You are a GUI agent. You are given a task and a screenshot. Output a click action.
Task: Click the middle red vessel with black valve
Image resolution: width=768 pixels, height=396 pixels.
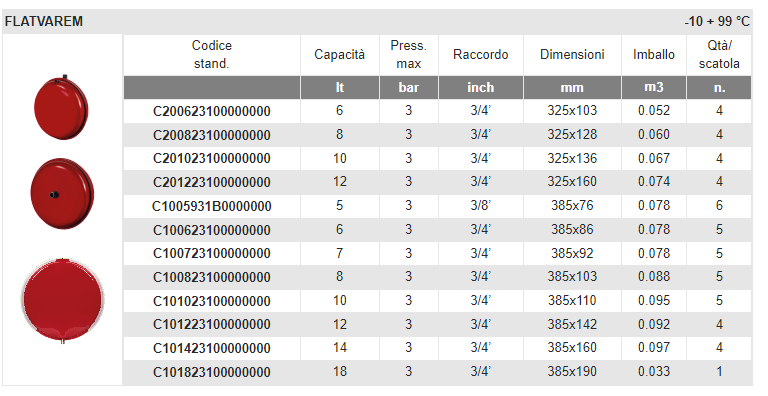pos(62,193)
